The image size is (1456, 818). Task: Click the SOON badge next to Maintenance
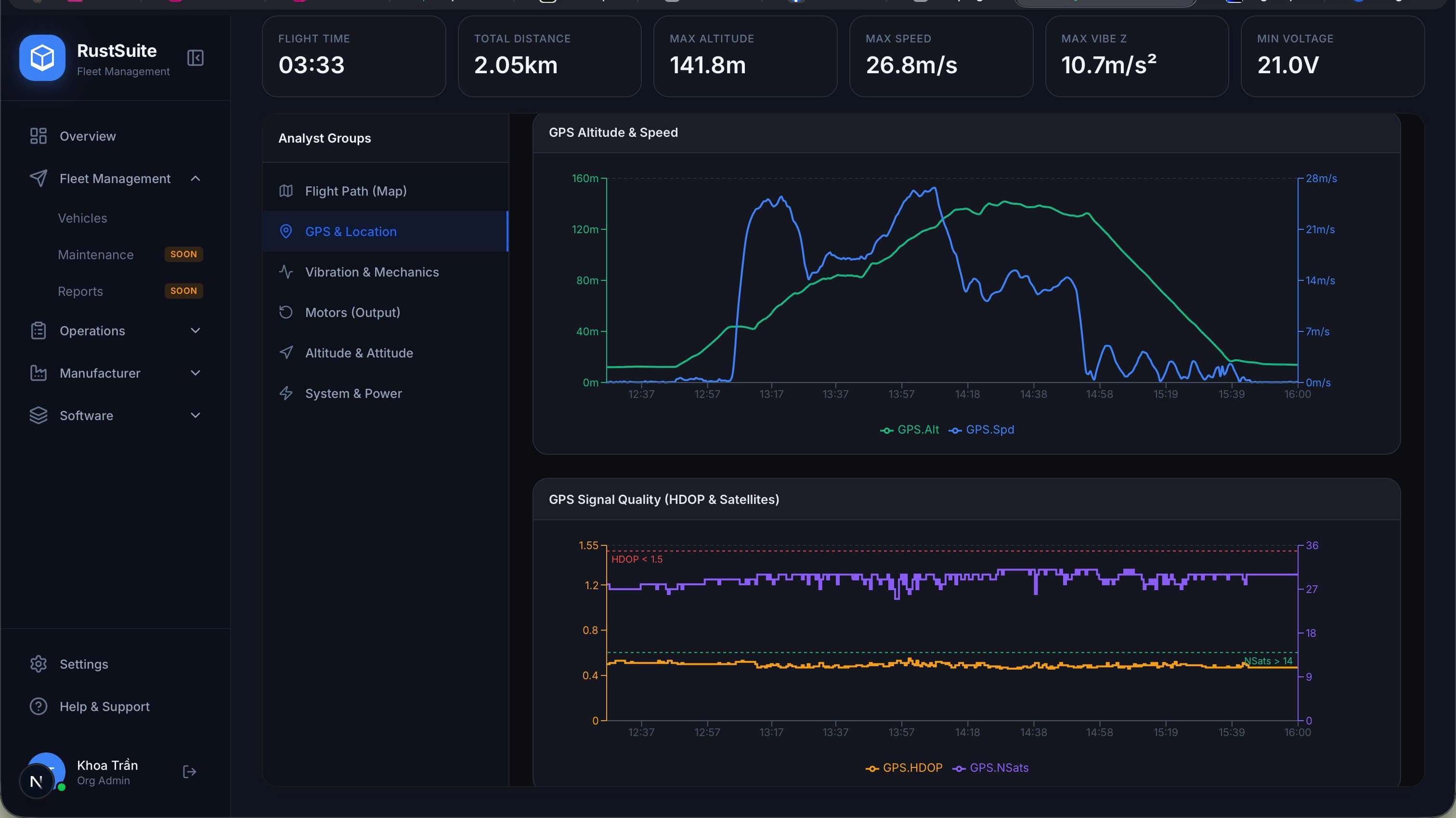184,254
